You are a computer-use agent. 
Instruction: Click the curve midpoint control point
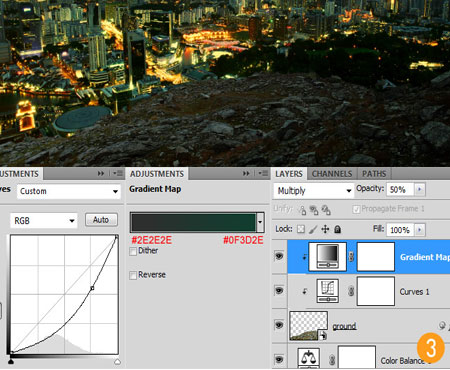click(x=92, y=288)
